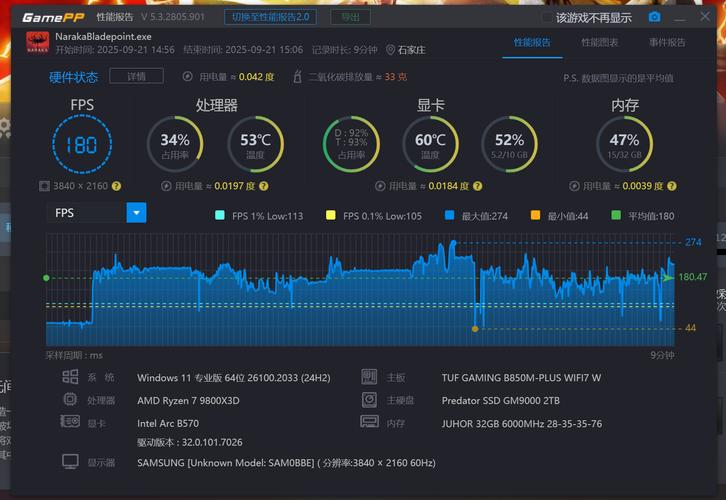Viewport: 726px width, 500px height.
Task: Click the location pin icon by 石家庄
Action: [x=390, y=50]
